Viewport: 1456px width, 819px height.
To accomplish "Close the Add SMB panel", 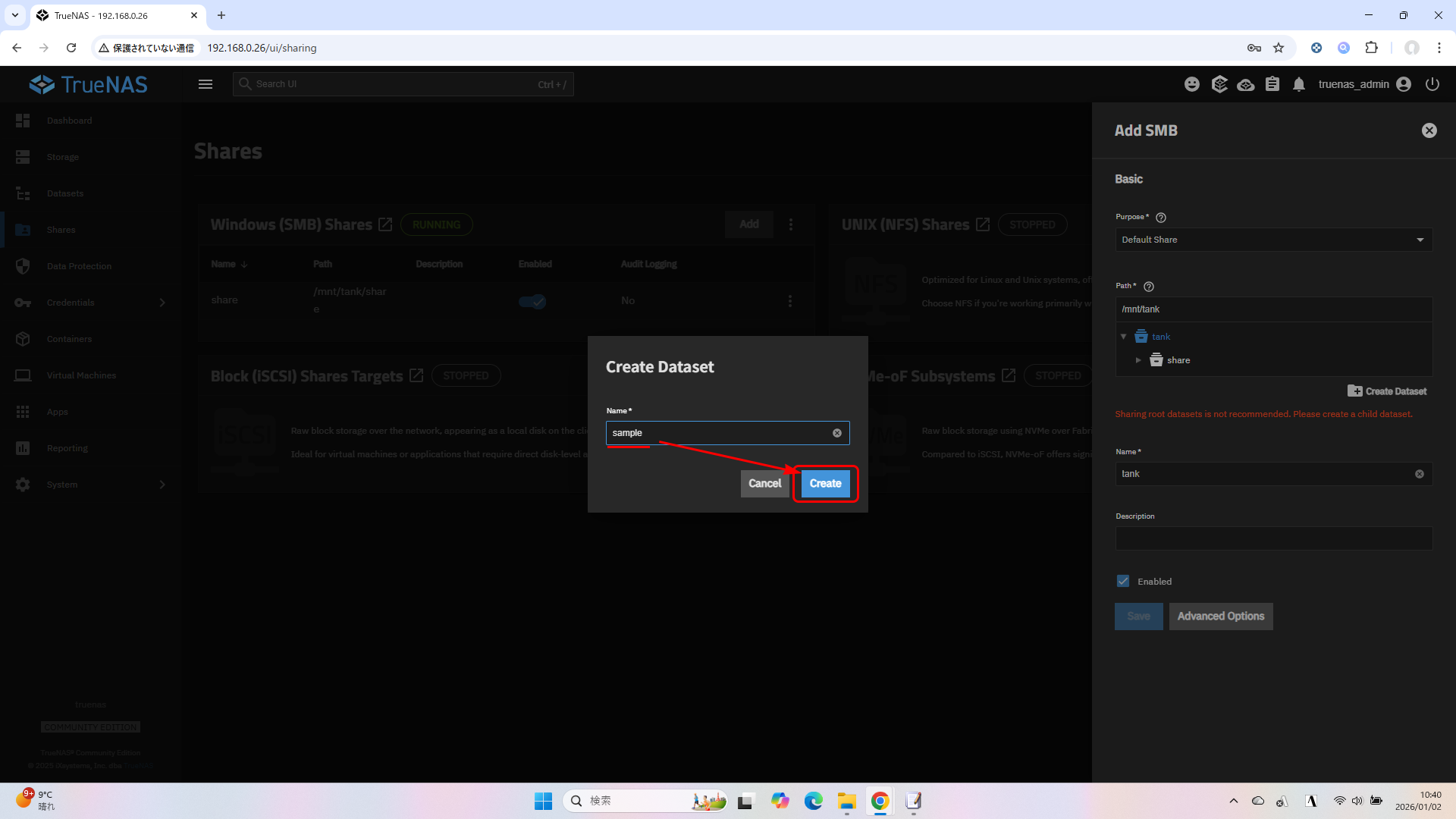I will point(1429,130).
